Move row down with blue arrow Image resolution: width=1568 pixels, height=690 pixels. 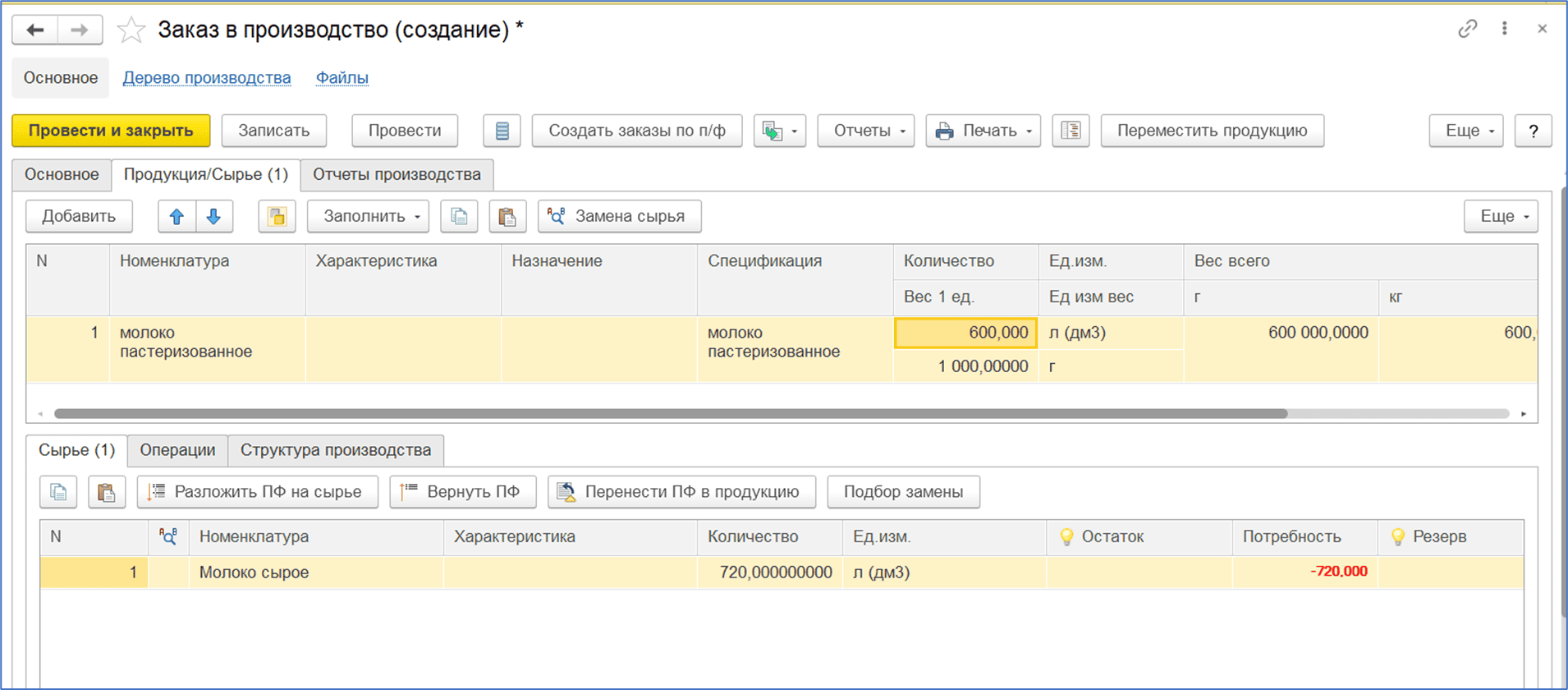point(213,216)
